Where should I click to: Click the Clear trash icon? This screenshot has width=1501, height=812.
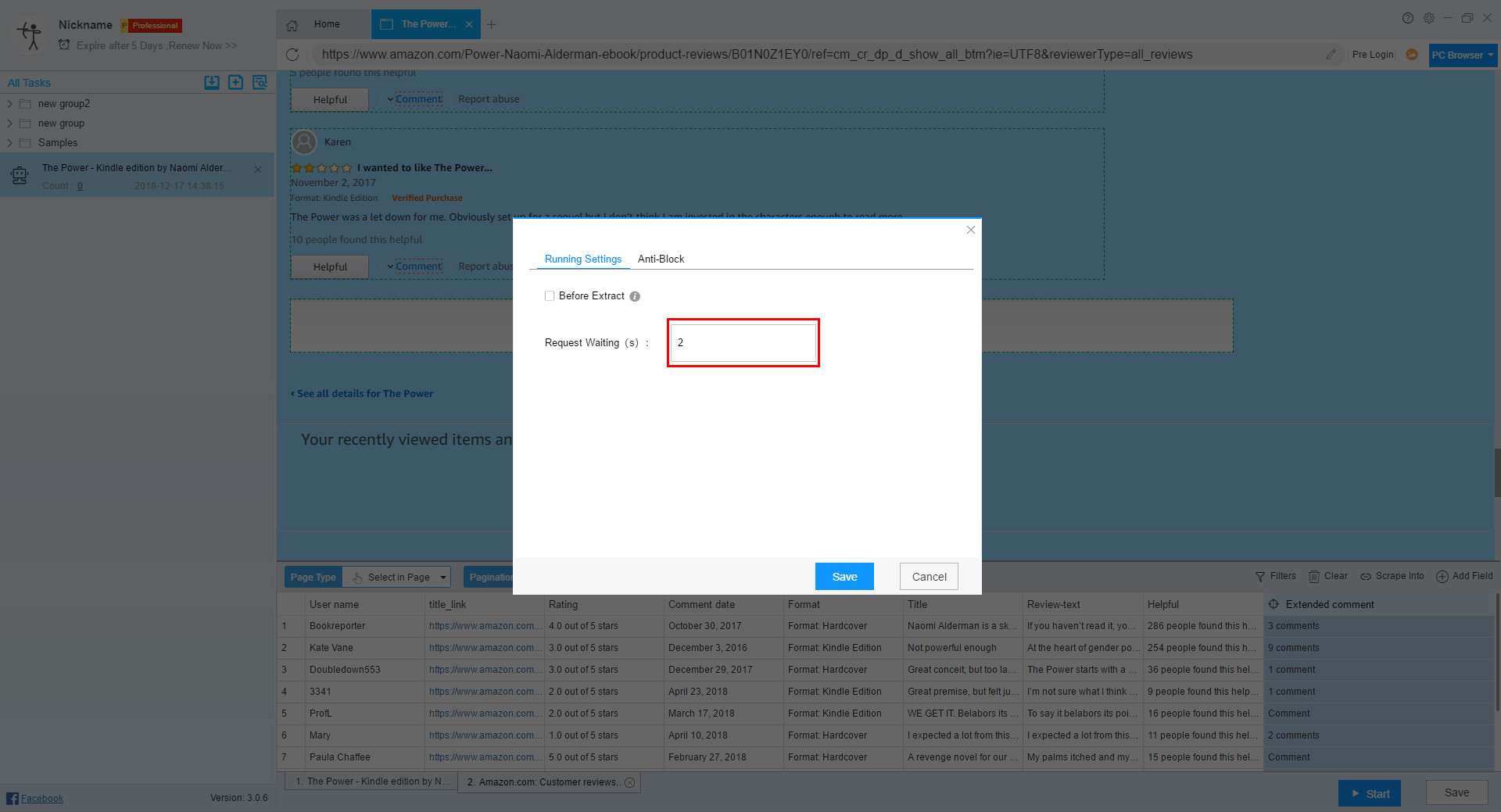click(1314, 577)
